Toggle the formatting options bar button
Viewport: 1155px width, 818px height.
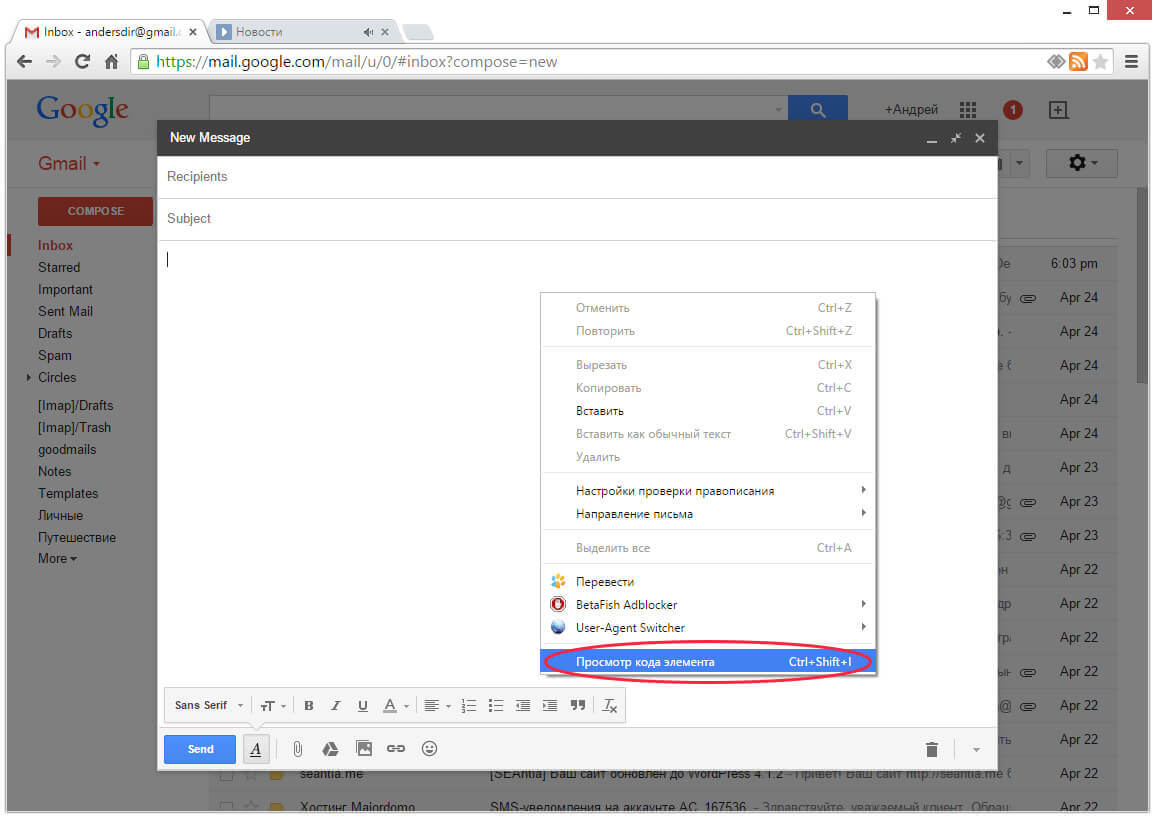[256, 749]
